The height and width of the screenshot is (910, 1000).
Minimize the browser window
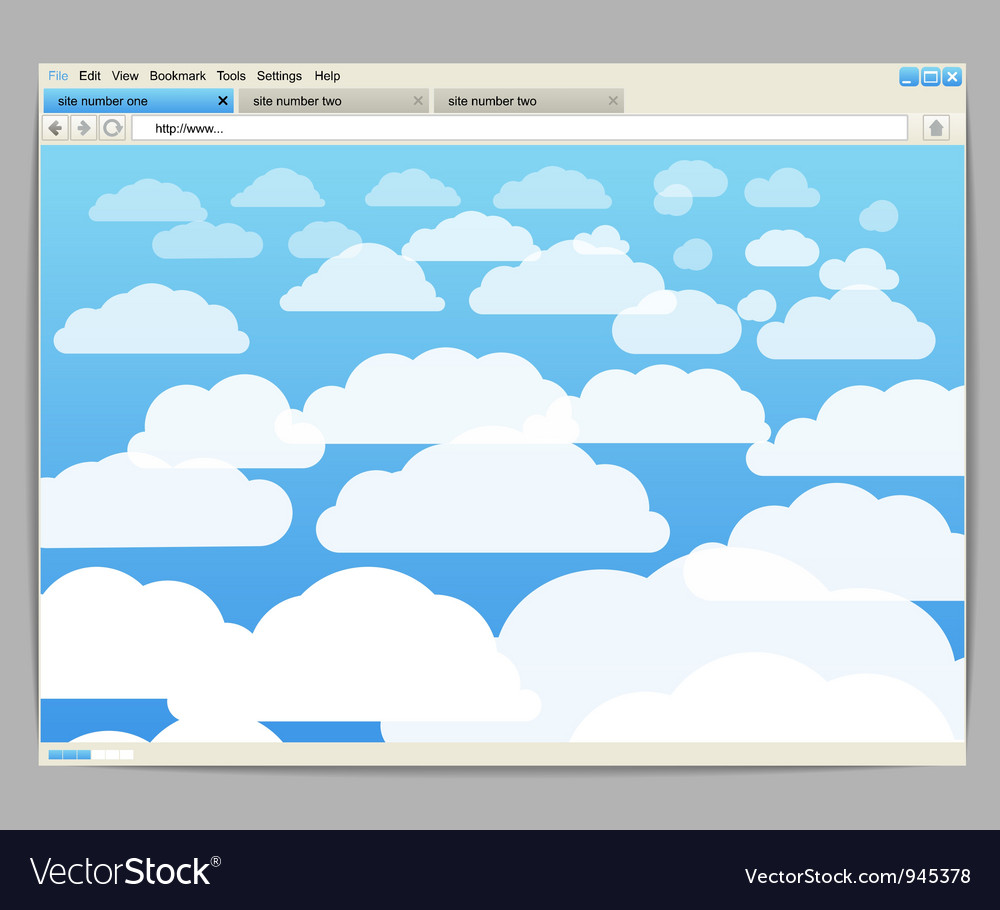coord(907,76)
